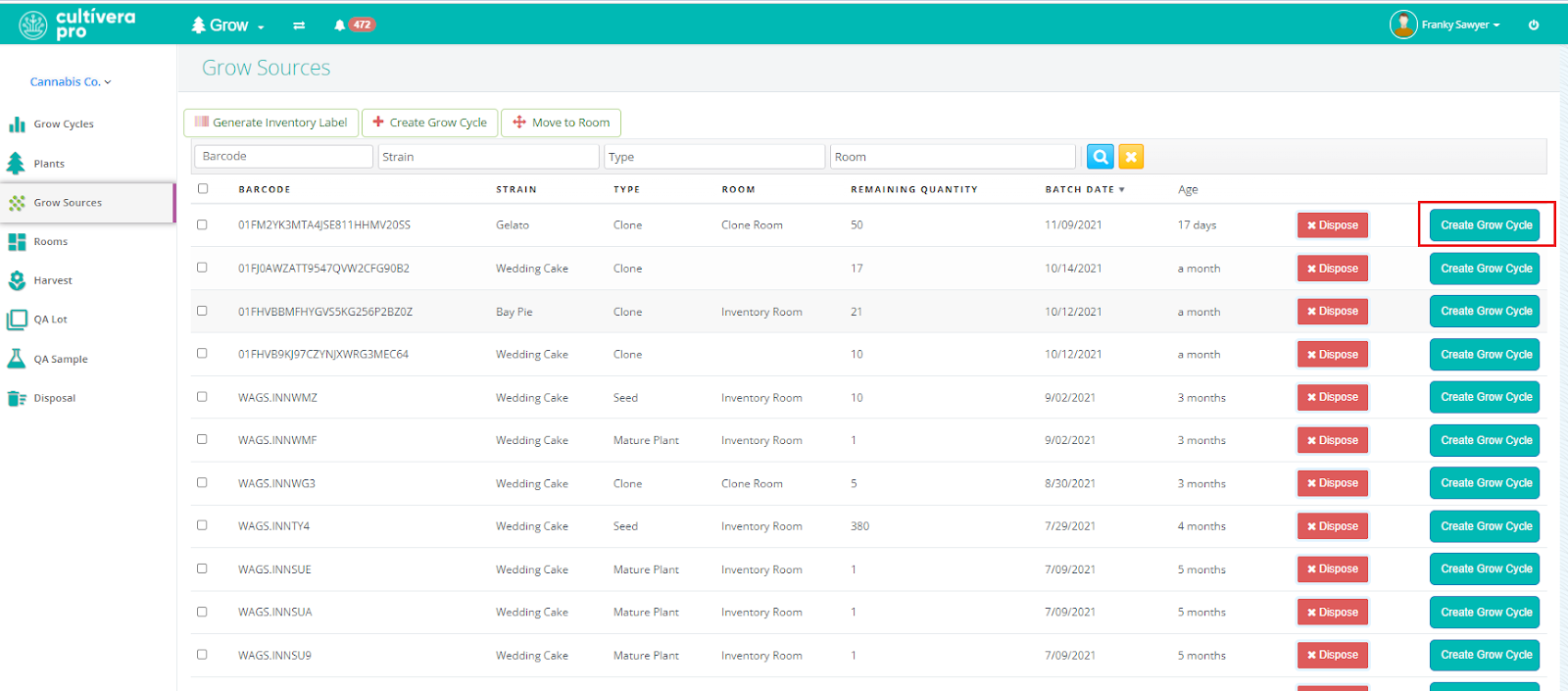Open the Grow module dropdown

[x=228, y=25]
